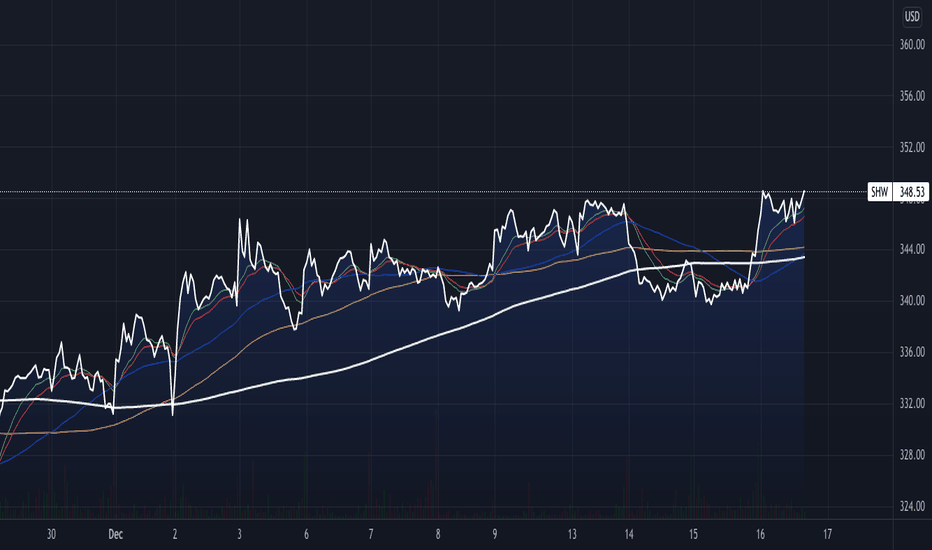Click the 2 date label on time axis
Screen dimensions: 932x550
coord(175,535)
